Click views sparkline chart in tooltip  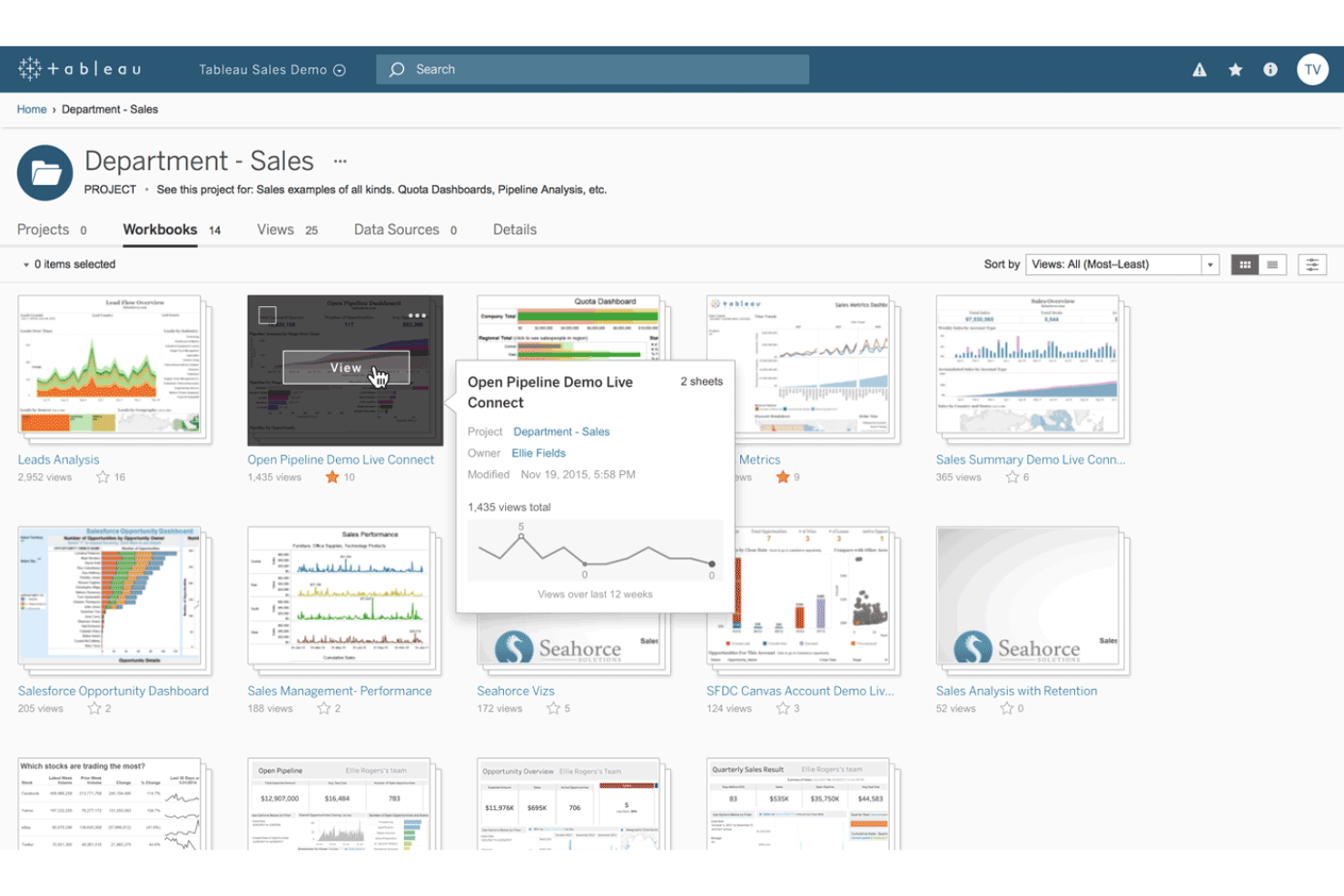595,550
